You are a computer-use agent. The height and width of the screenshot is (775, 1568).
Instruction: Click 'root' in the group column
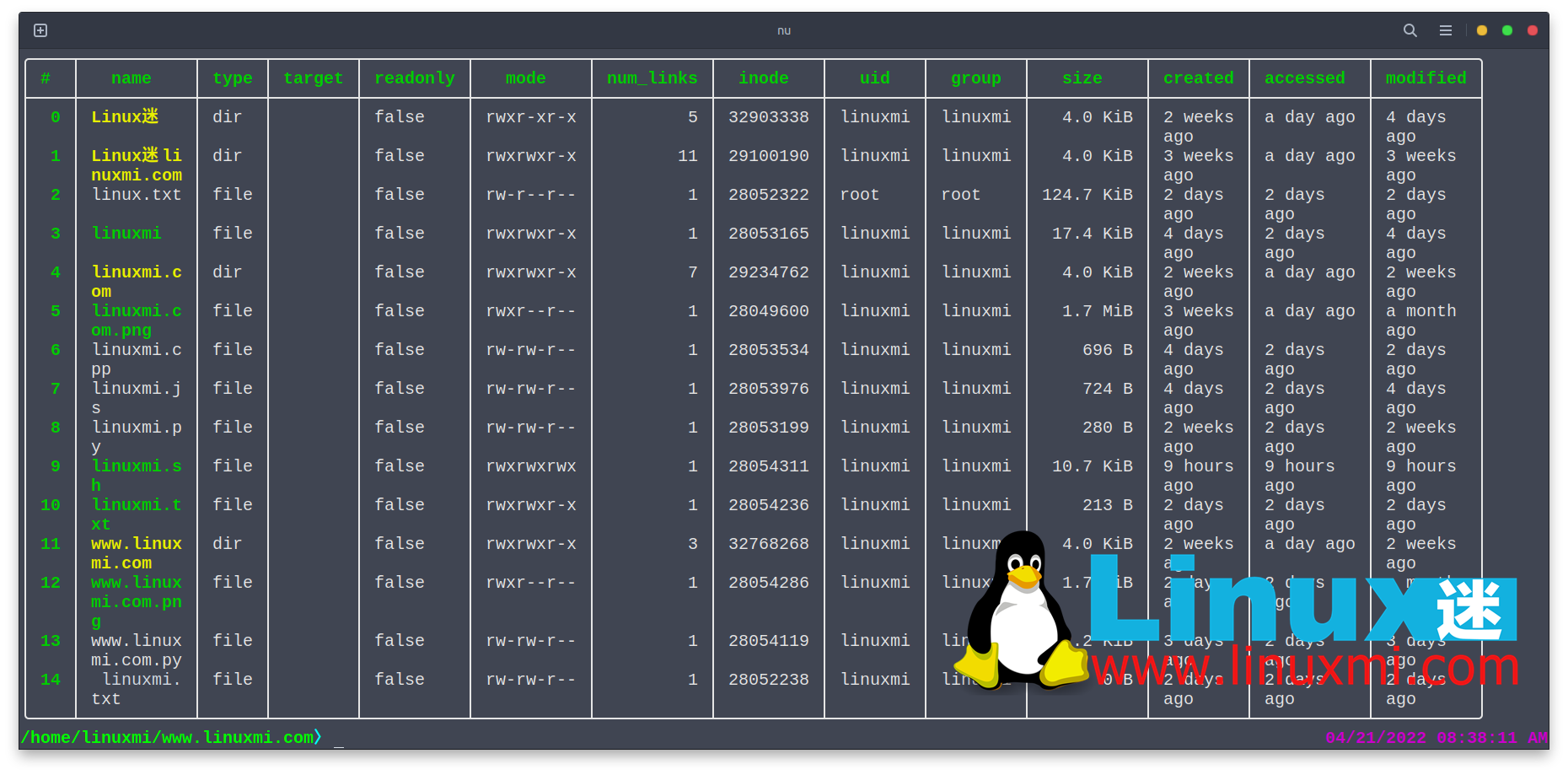click(961, 195)
